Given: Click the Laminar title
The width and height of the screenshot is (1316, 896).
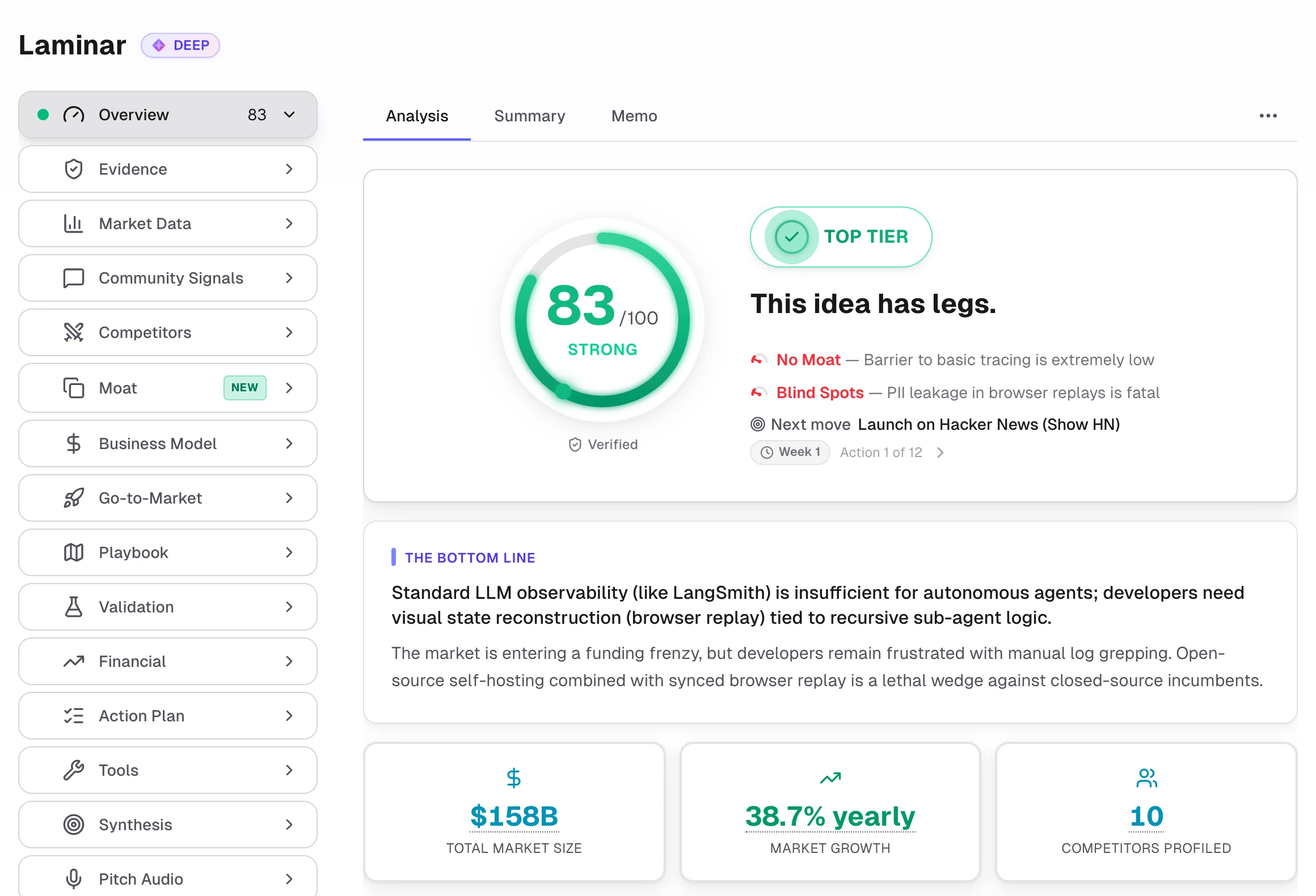Looking at the screenshot, I should tap(72, 45).
